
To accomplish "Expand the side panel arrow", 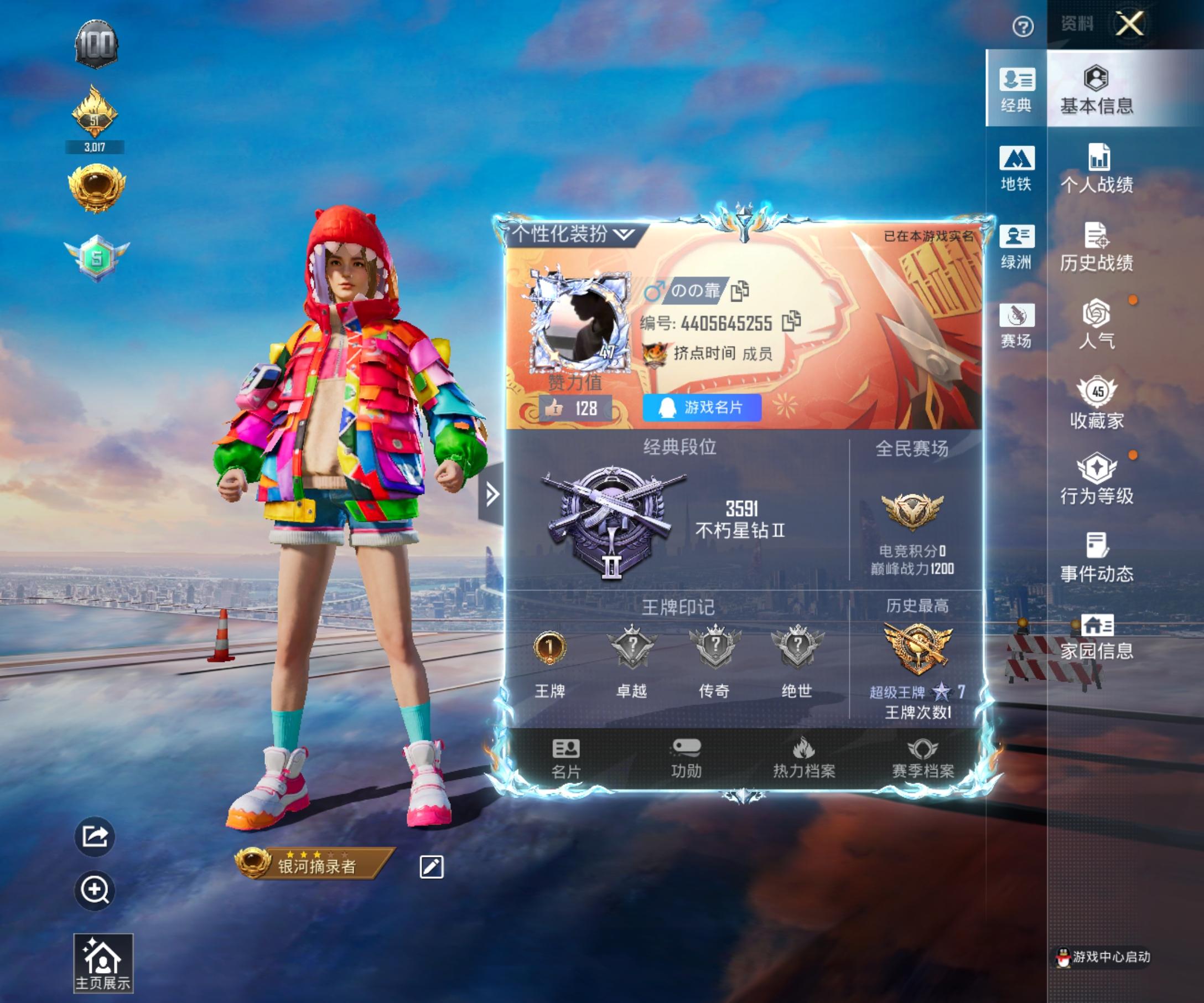I will (x=491, y=494).
